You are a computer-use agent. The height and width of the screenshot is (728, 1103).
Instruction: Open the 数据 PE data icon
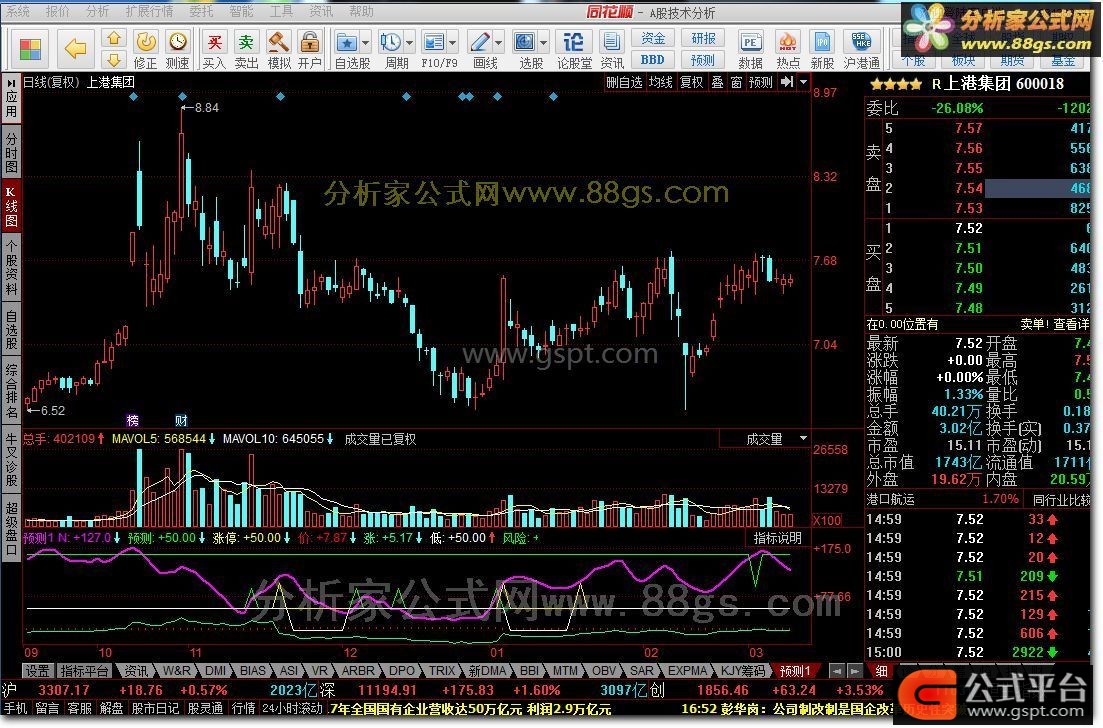tap(751, 42)
